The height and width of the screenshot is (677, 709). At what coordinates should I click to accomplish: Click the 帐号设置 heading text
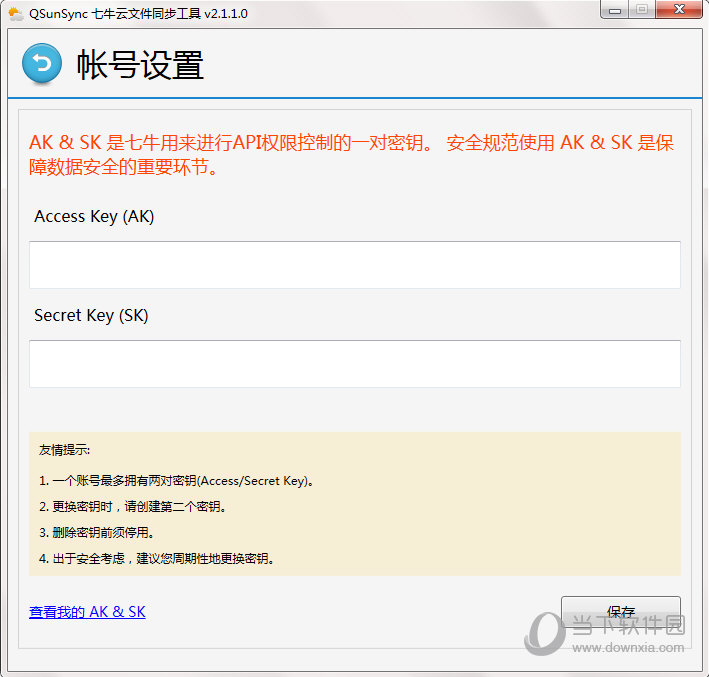[140, 65]
